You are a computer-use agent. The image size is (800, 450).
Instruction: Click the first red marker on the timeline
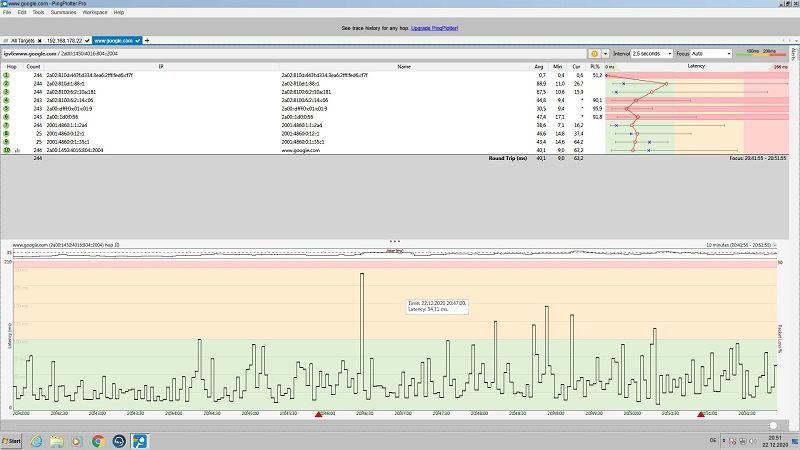(x=319, y=414)
